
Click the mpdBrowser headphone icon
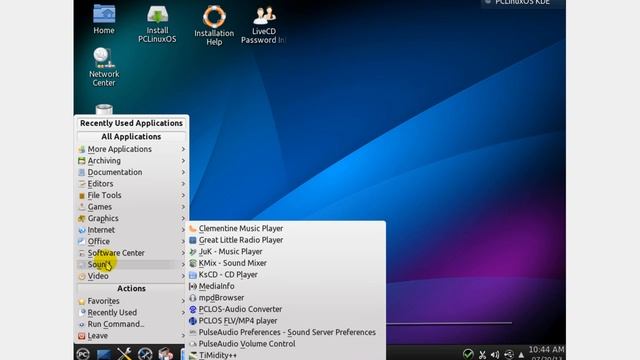tap(193, 298)
